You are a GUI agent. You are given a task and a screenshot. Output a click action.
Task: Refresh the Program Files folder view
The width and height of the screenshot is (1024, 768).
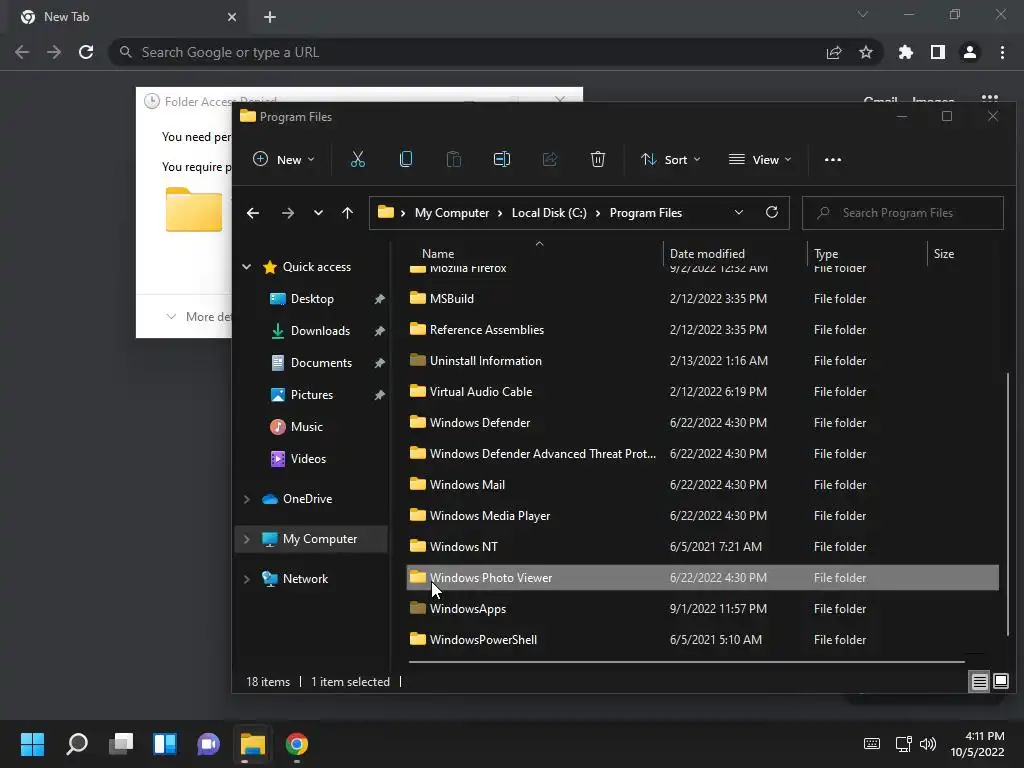click(x=771, y=212)
